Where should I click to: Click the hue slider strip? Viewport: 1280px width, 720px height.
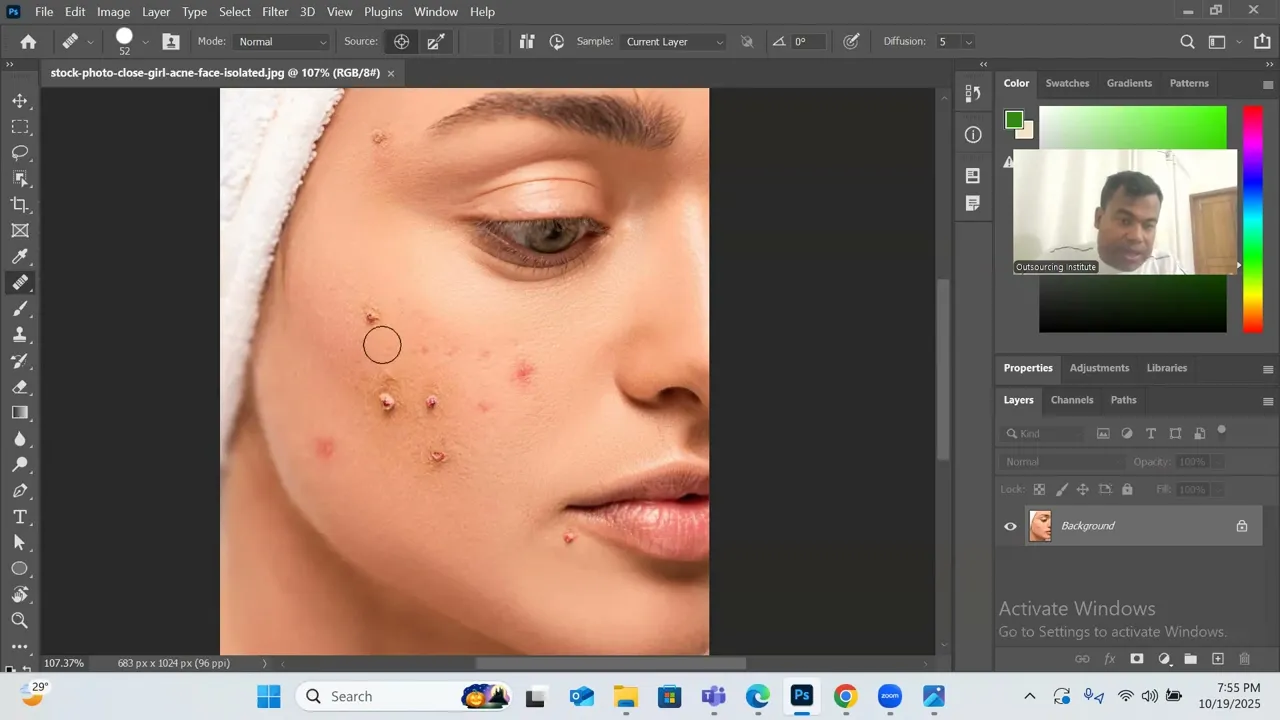(x=1252, y=218)
